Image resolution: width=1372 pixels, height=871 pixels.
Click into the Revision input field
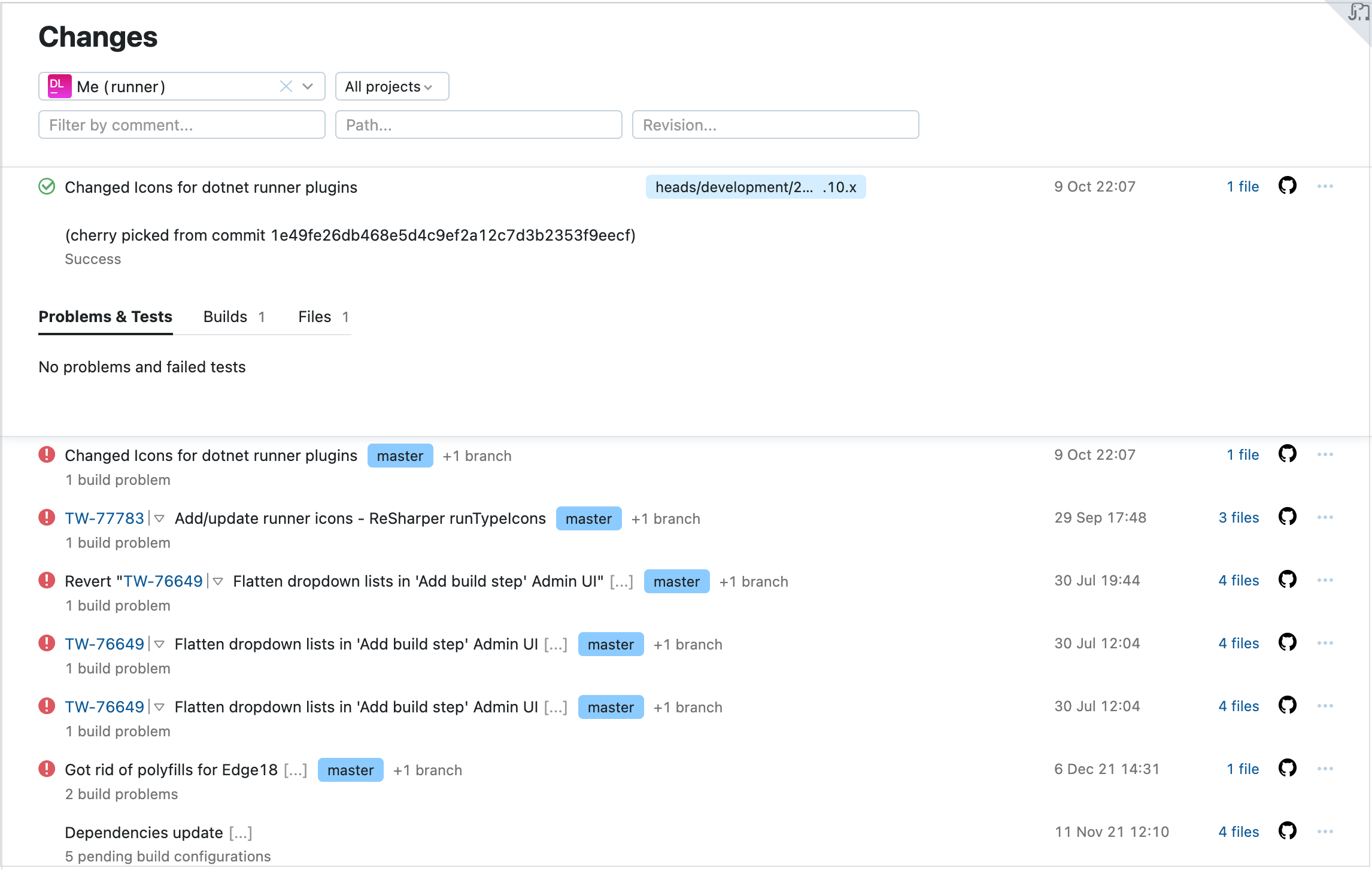pos(775,125)
